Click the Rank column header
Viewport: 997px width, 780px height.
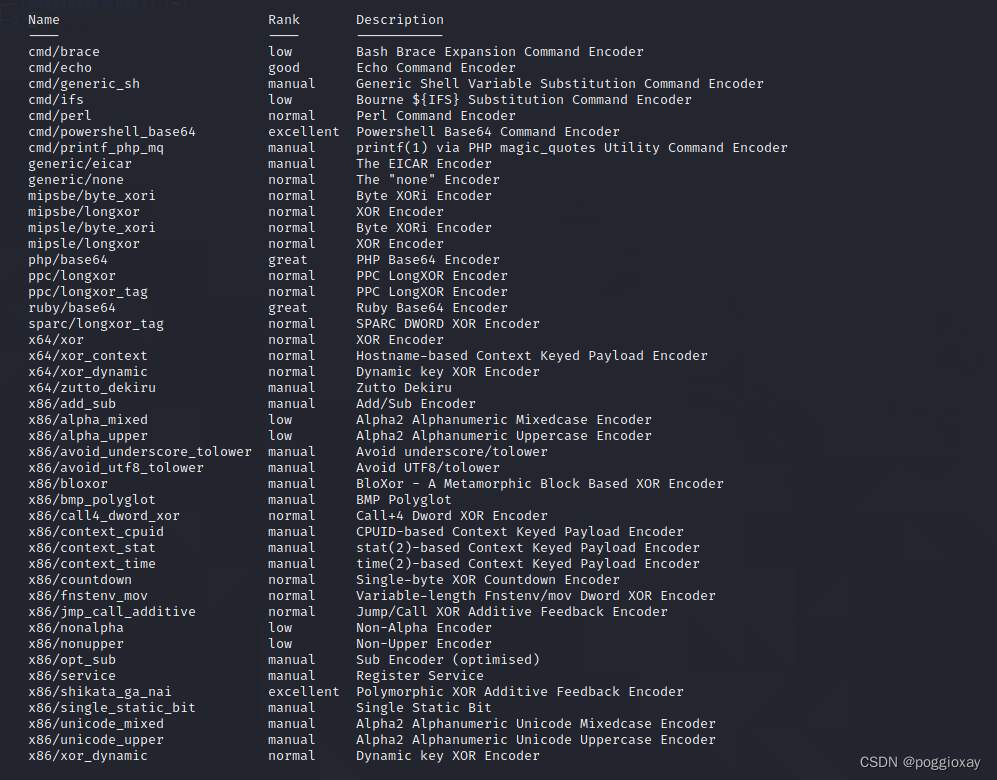point(284,20)
